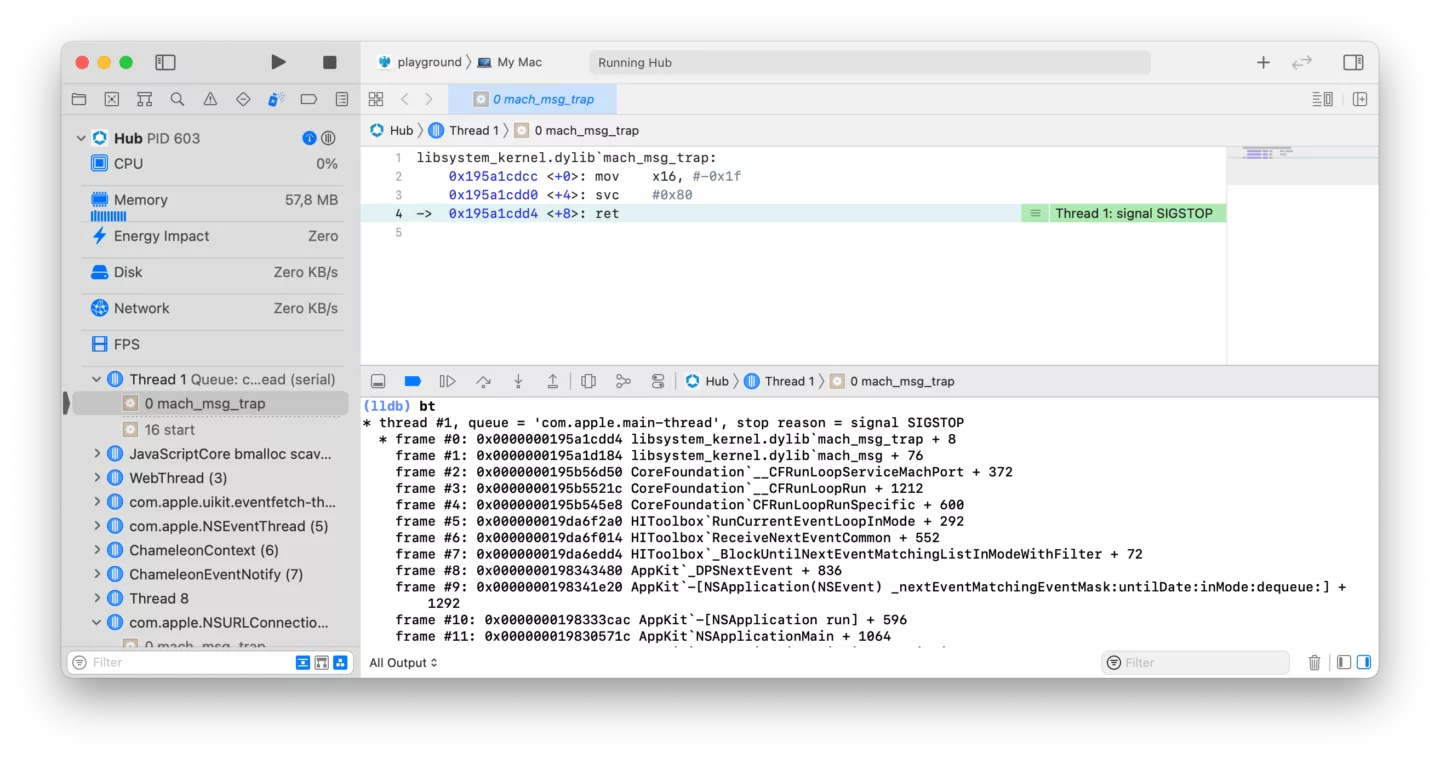
Task: Toggle the middle call-stack filter button at the bottom of the navigator
Action: pyautogui.click(x=322, y=663)
